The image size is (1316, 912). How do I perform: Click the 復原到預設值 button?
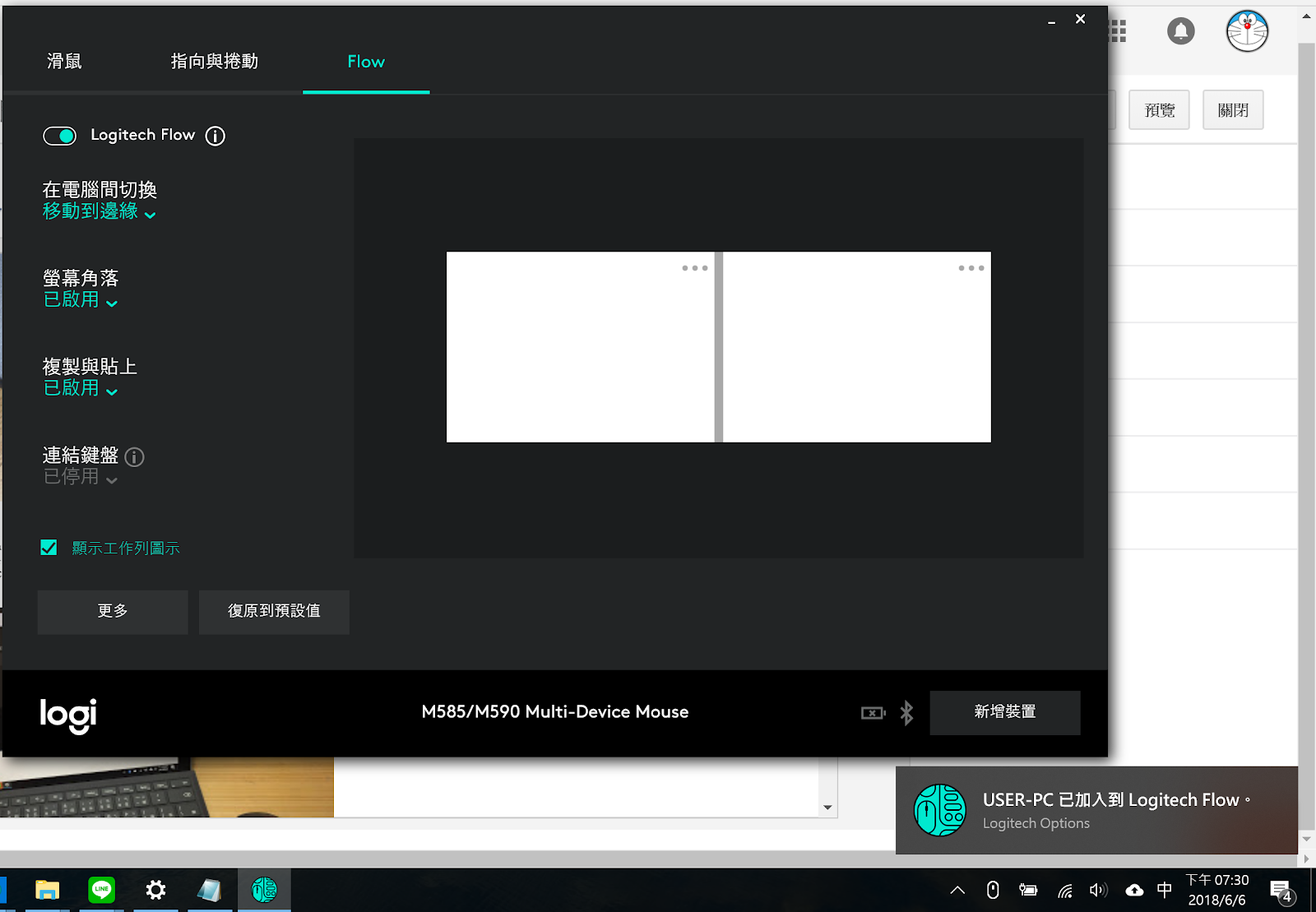click(274, 611)
